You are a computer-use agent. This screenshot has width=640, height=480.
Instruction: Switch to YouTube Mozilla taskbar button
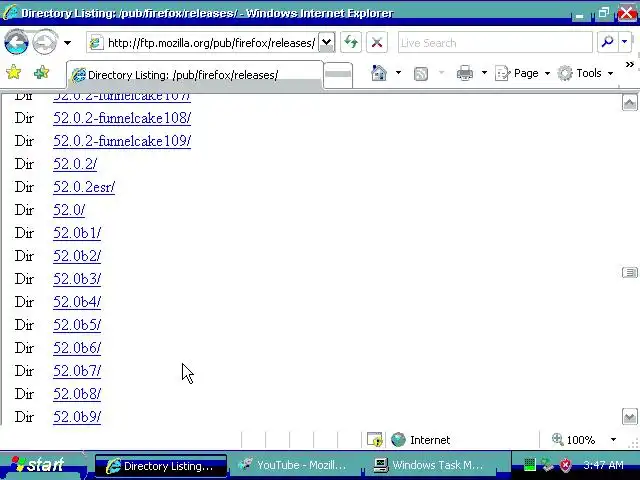295,465
